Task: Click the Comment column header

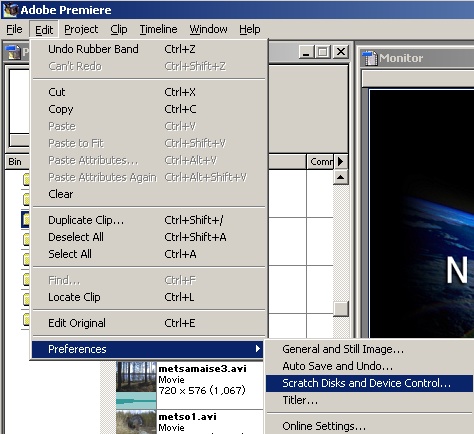Action: tap(320, 162)
